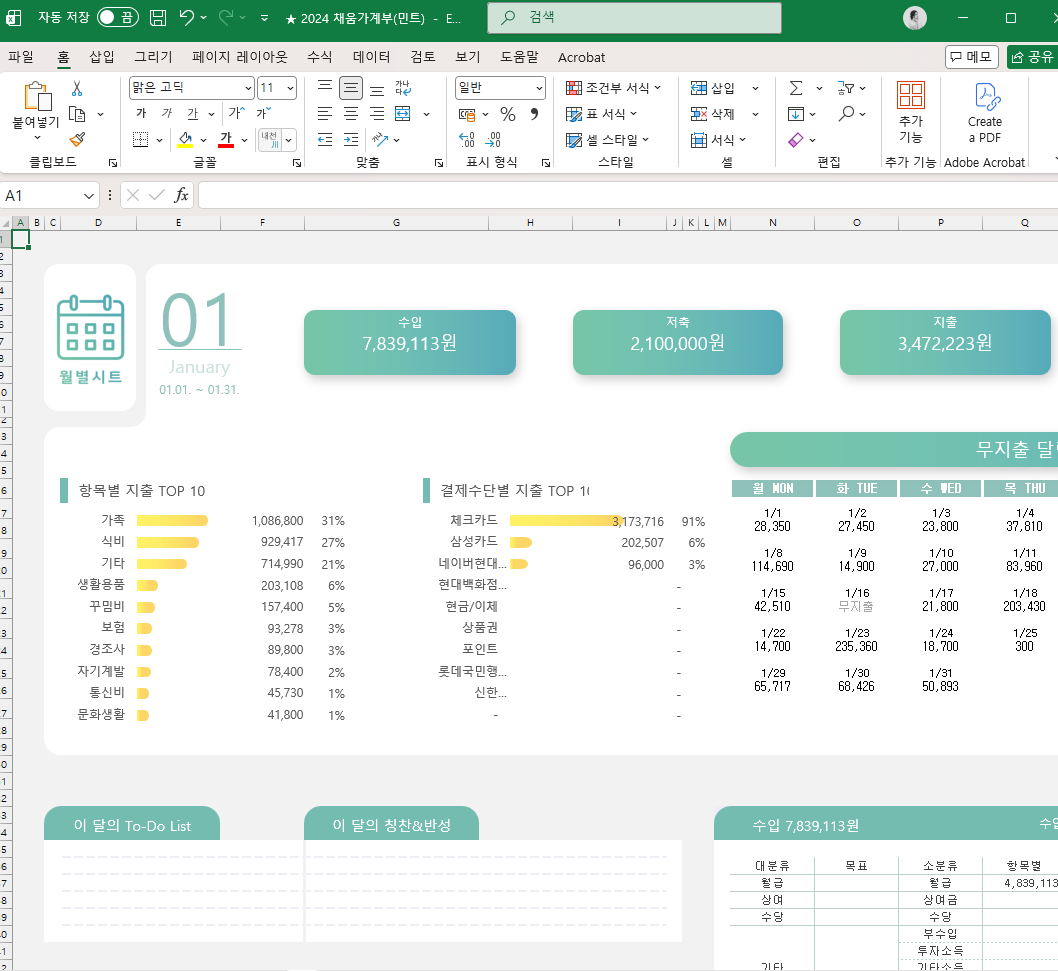Click the Insert Function fx icon
This screenshot has width=1058, height=971.
click(181, 195)
